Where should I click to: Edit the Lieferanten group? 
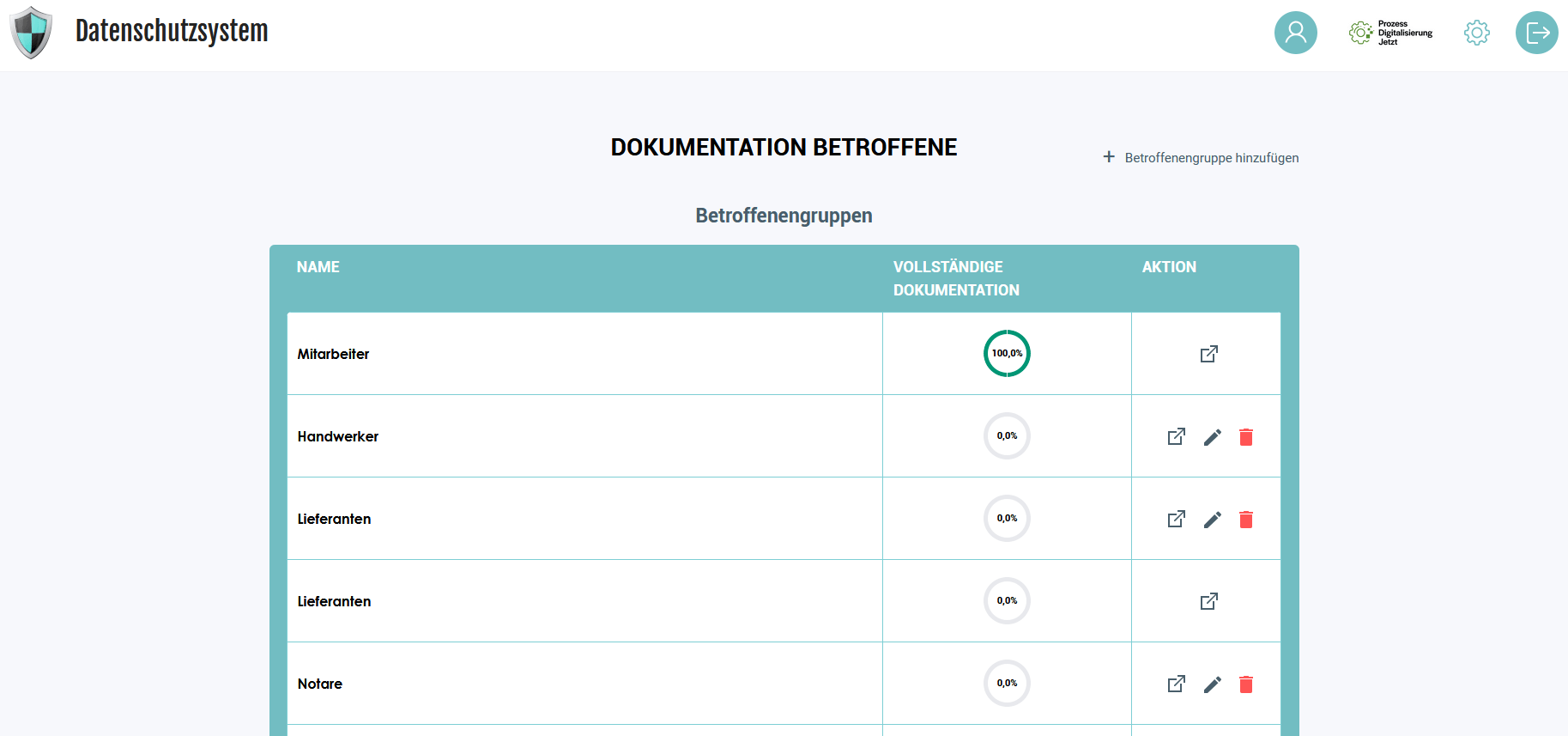coord(1212,520)
